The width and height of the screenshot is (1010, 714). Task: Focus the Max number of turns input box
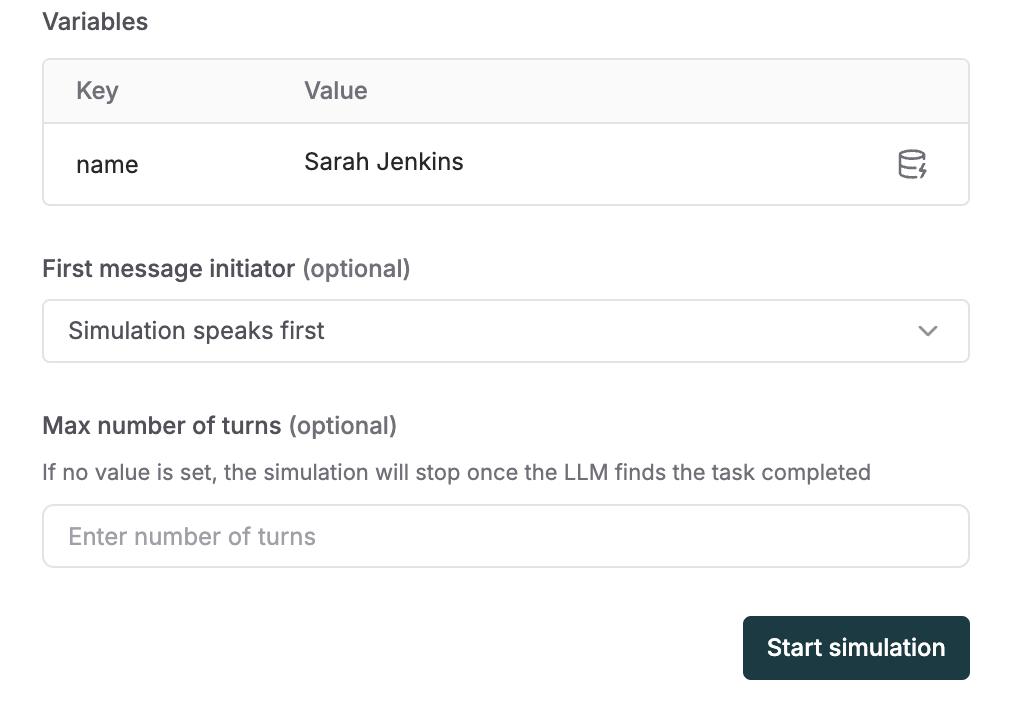pos(505,536)
